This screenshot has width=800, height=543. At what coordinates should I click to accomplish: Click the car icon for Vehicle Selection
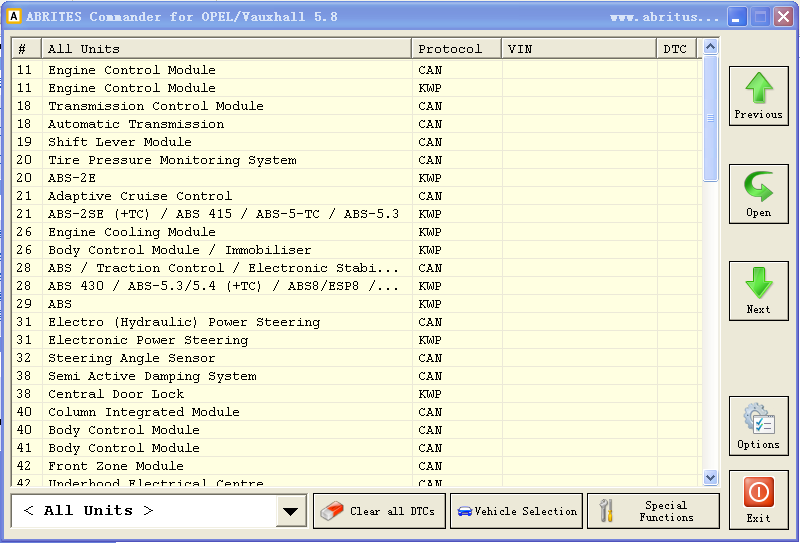coord(464,511)
